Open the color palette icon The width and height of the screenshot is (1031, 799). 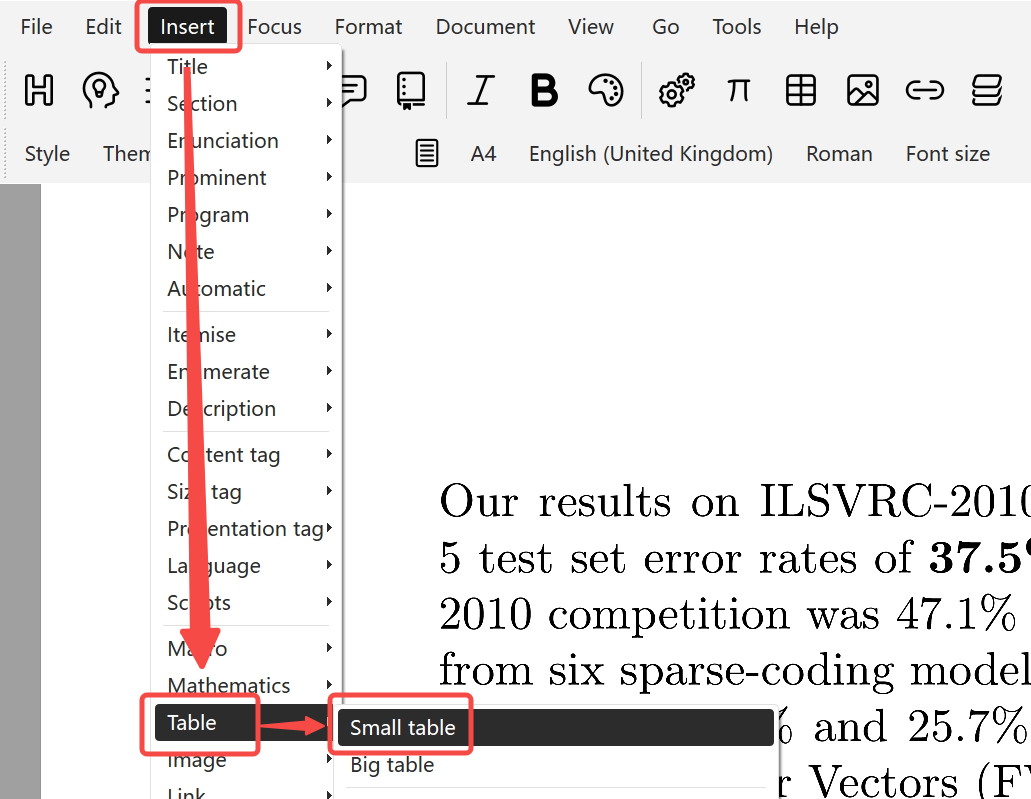click(606, 90)
